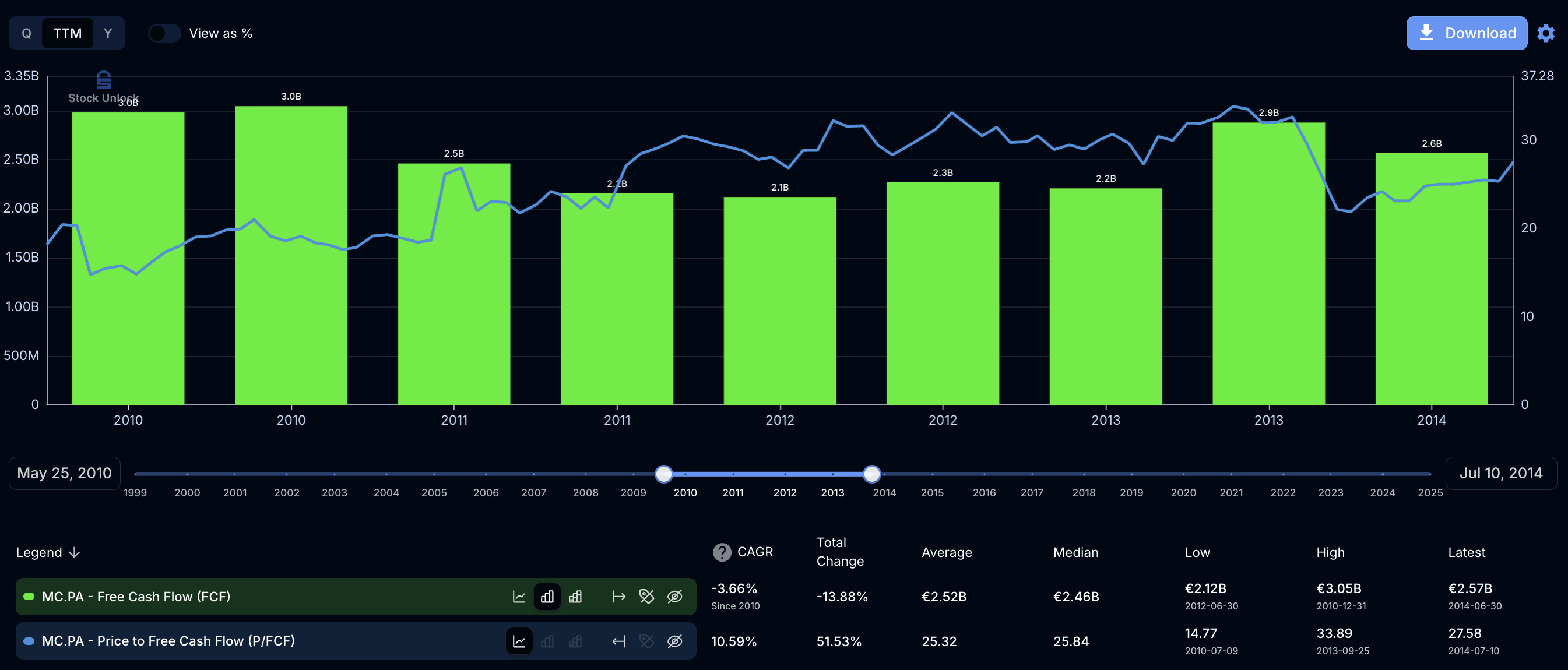Switch to TTM period
The height and width of the screenshot is (670, 1568).
point(67,33)
